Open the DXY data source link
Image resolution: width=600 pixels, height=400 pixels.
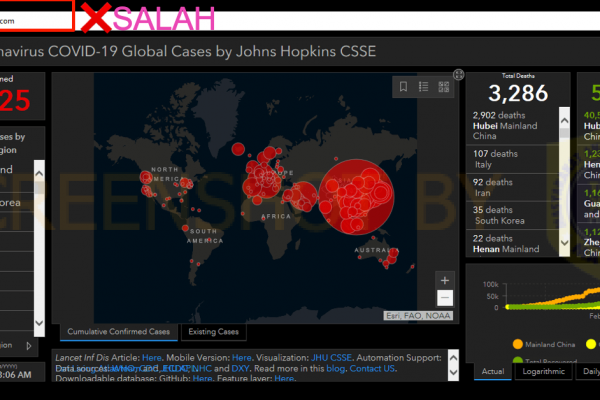pyautogui.click(x=240, y=369)
